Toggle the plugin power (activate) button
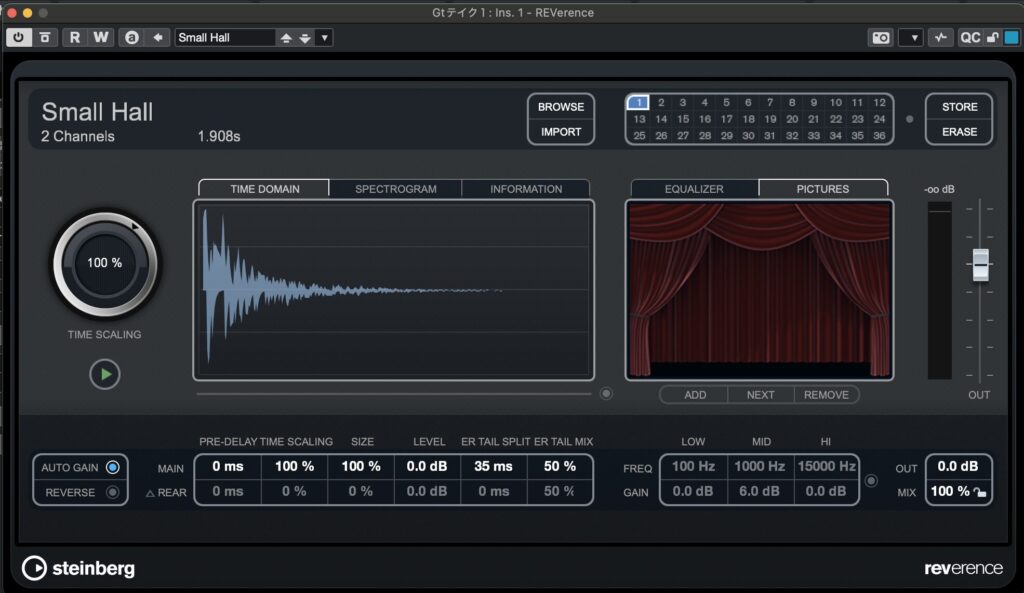This screenshot has width=1024, height=593. tap(19, 38)
